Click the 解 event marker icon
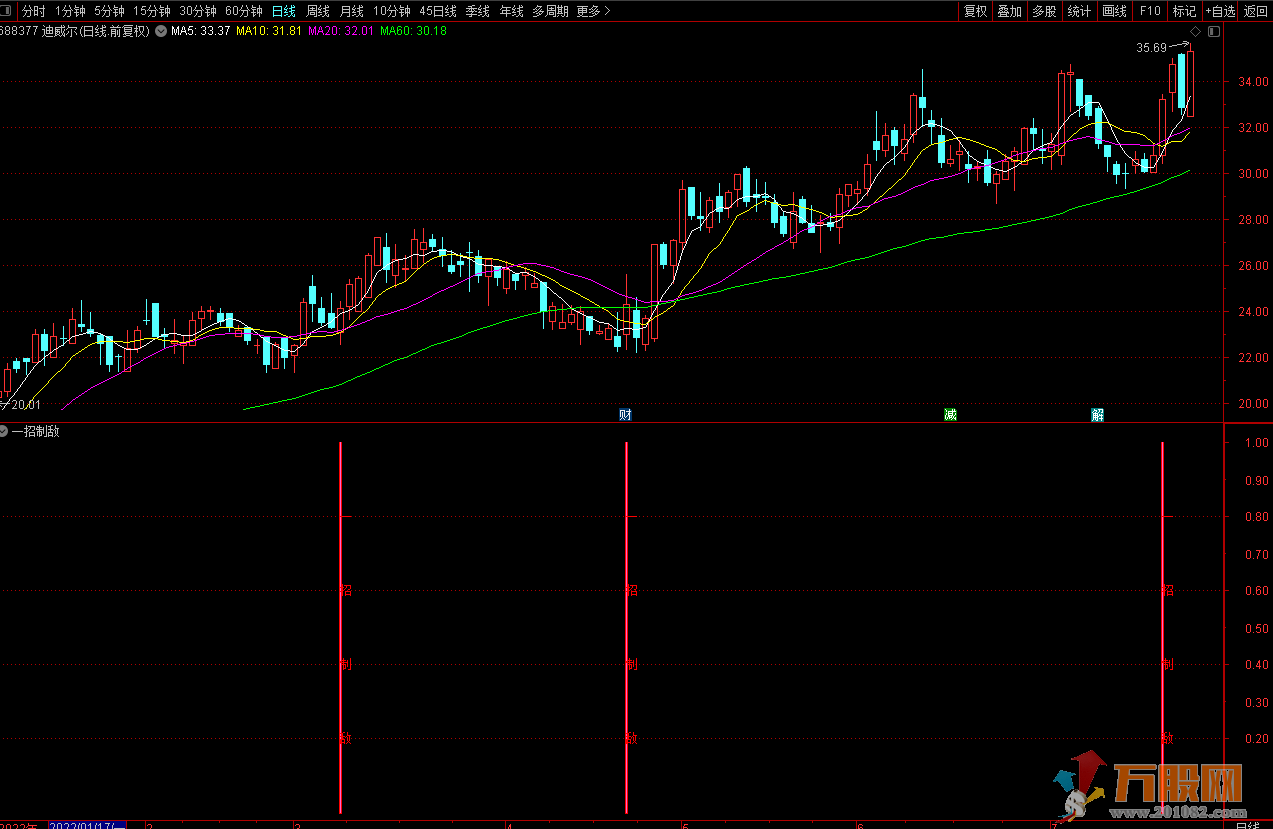Viewport: 1273px width, 829px height. tap(1097, 414)
